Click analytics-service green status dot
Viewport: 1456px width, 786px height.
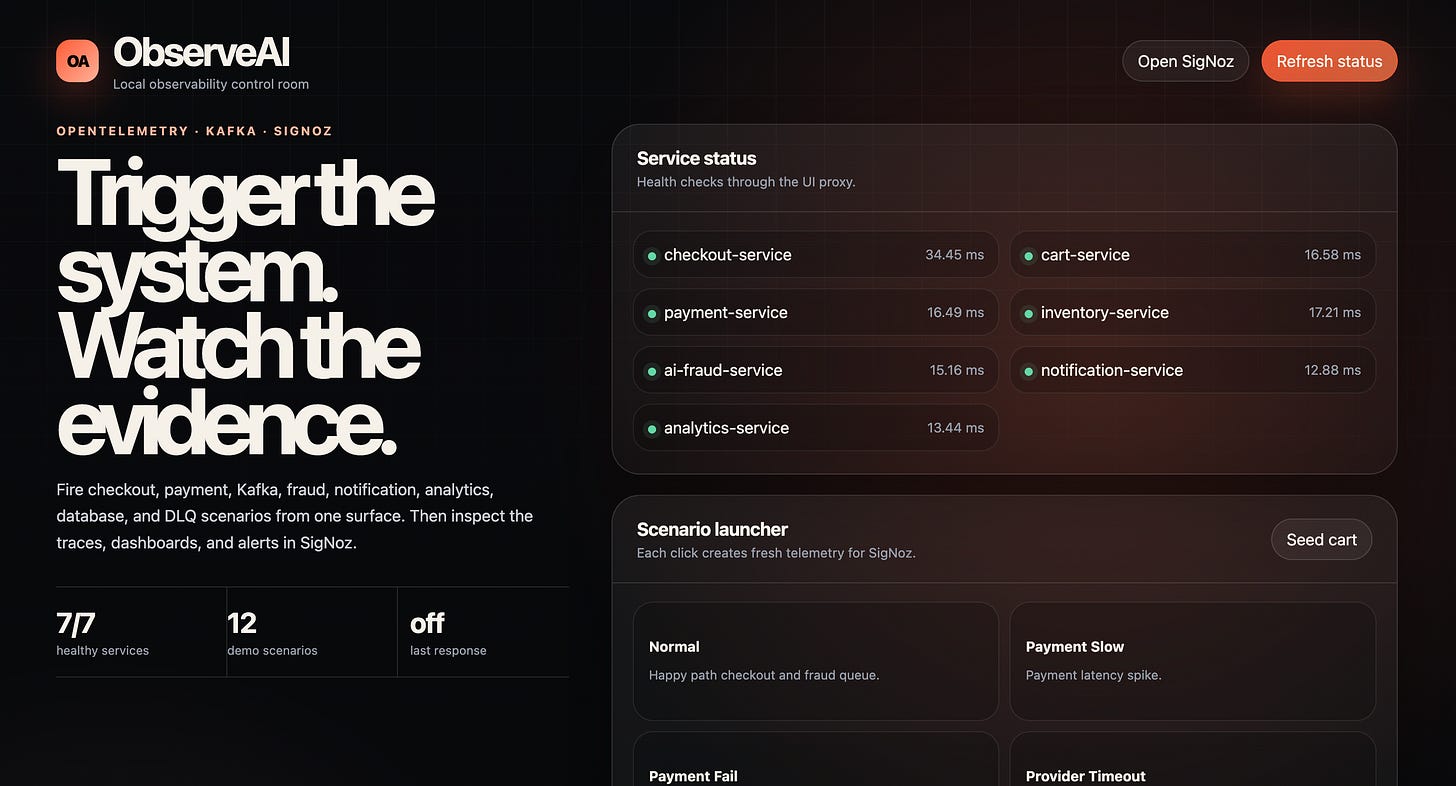coord(651,429)
